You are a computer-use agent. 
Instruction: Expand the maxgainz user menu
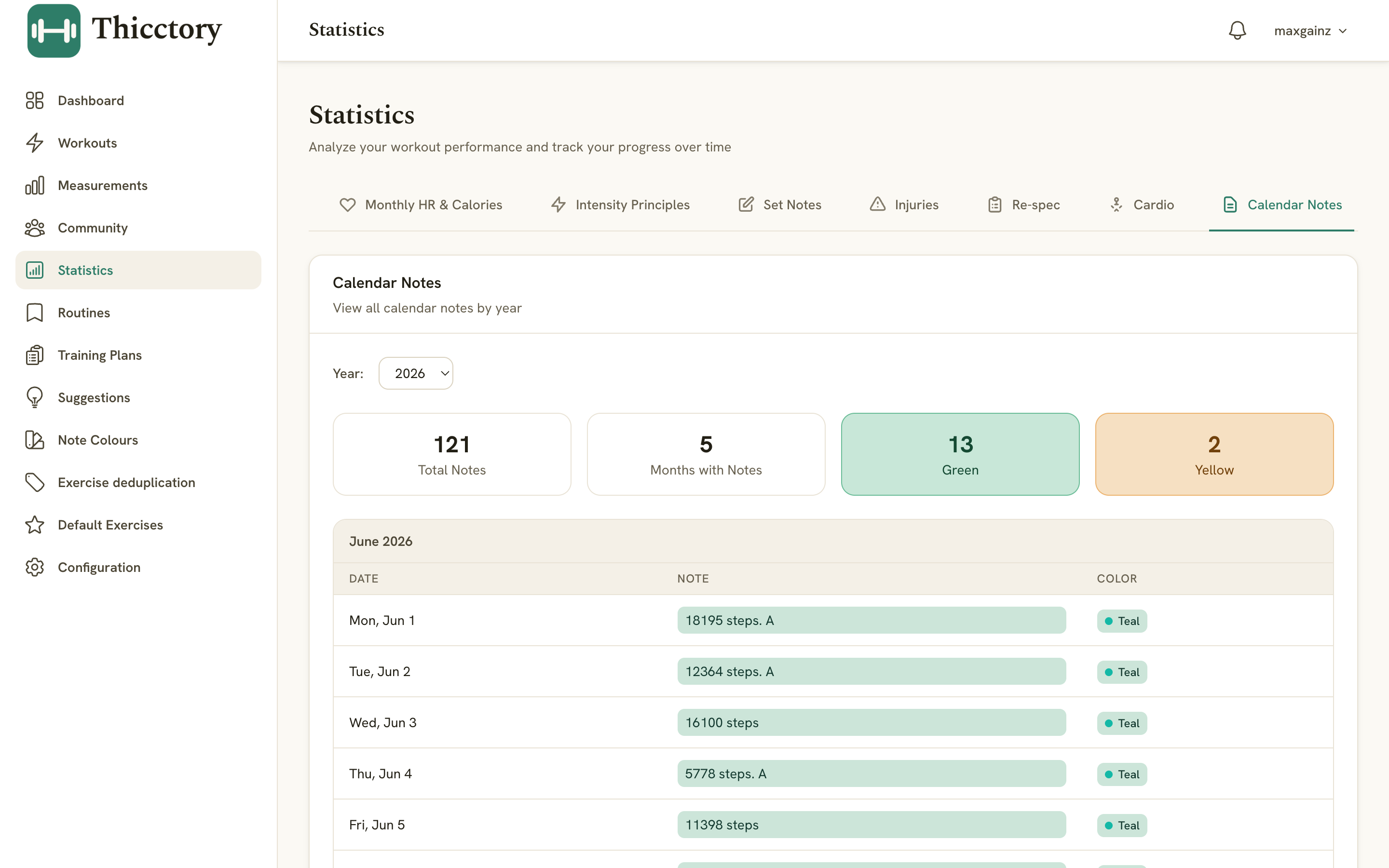(1310, 31)
